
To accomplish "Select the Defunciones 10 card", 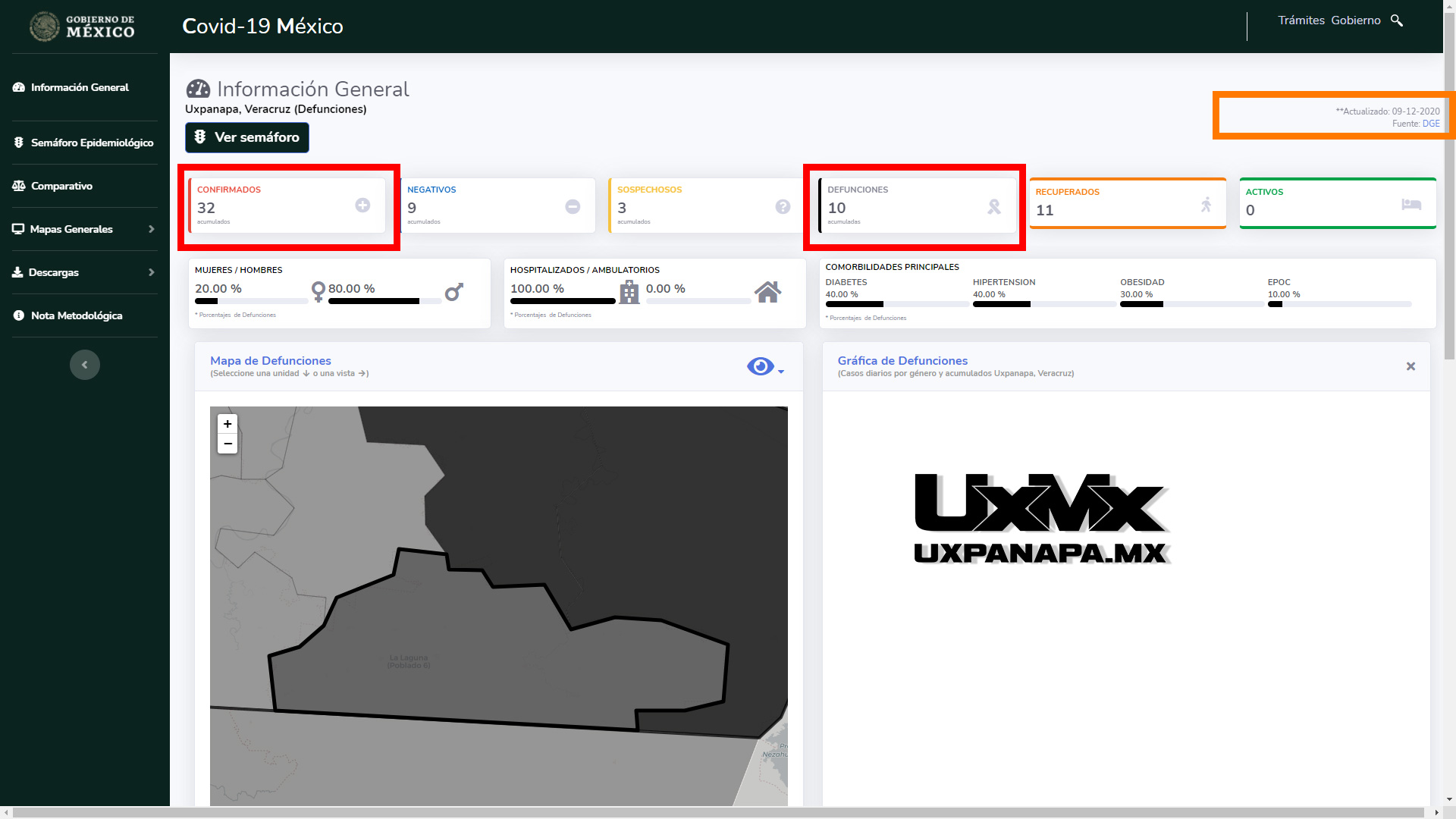I will pos(917,206).
